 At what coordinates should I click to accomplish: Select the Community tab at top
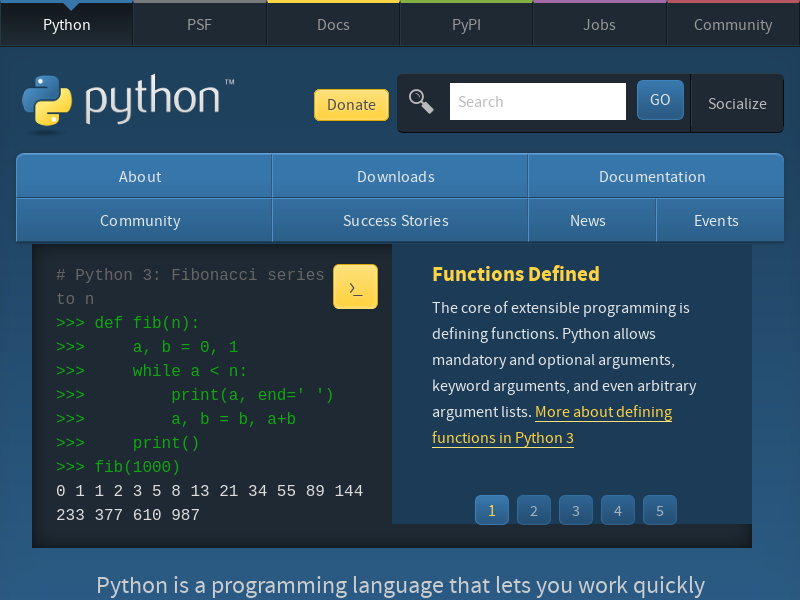(x=732, y=24)
